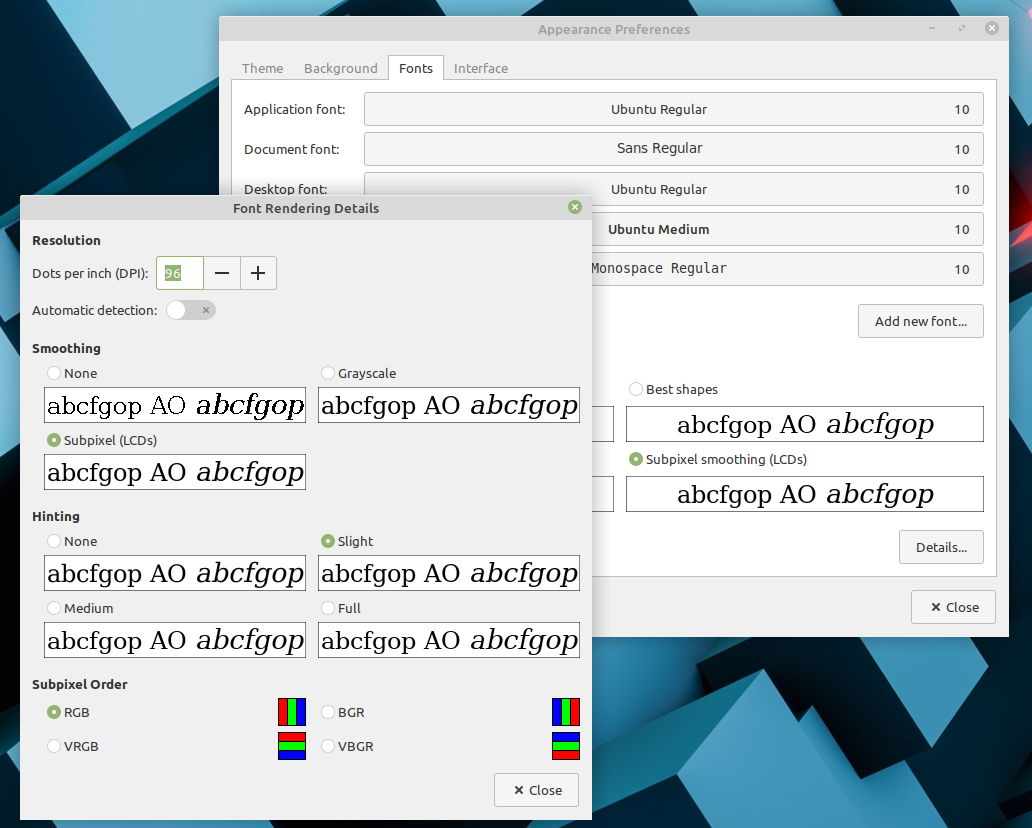The width and height of the screenshot is (1032, 828).
Task: Select None smoothing radio button
Action: pyautogui.click(x=54, y=373)
